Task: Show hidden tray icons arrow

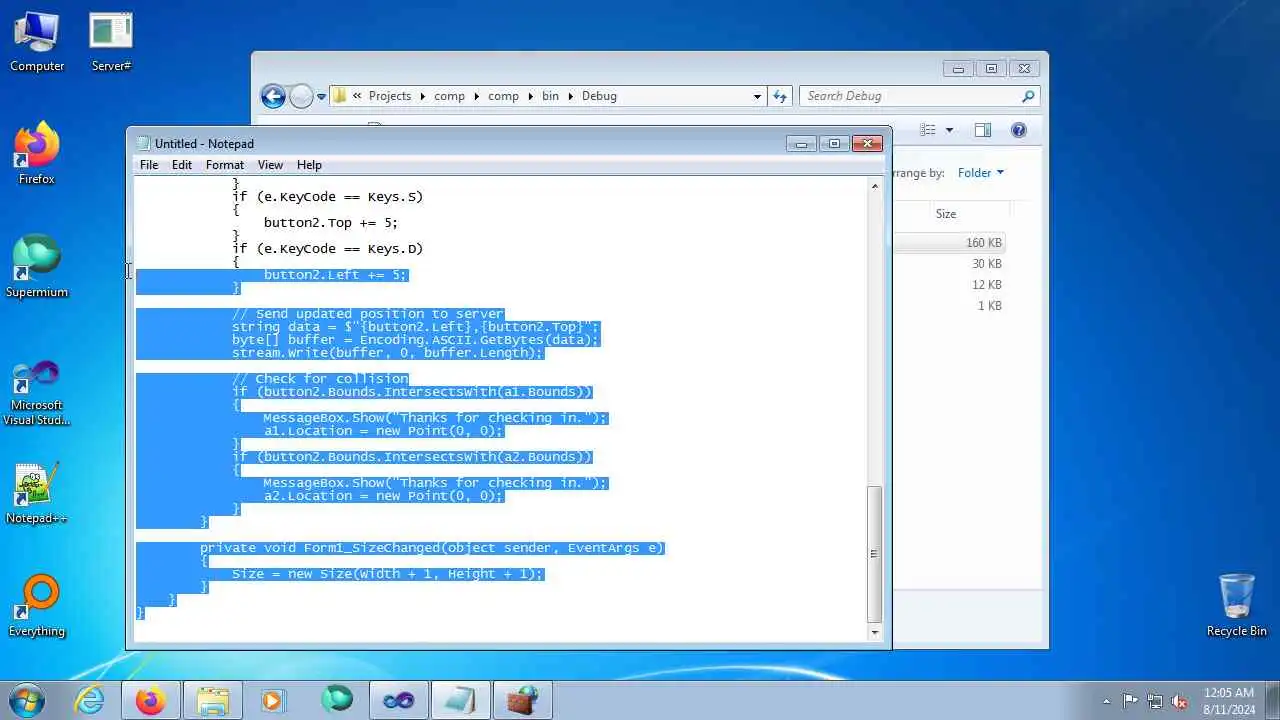Action: (x=1105, y=701)
